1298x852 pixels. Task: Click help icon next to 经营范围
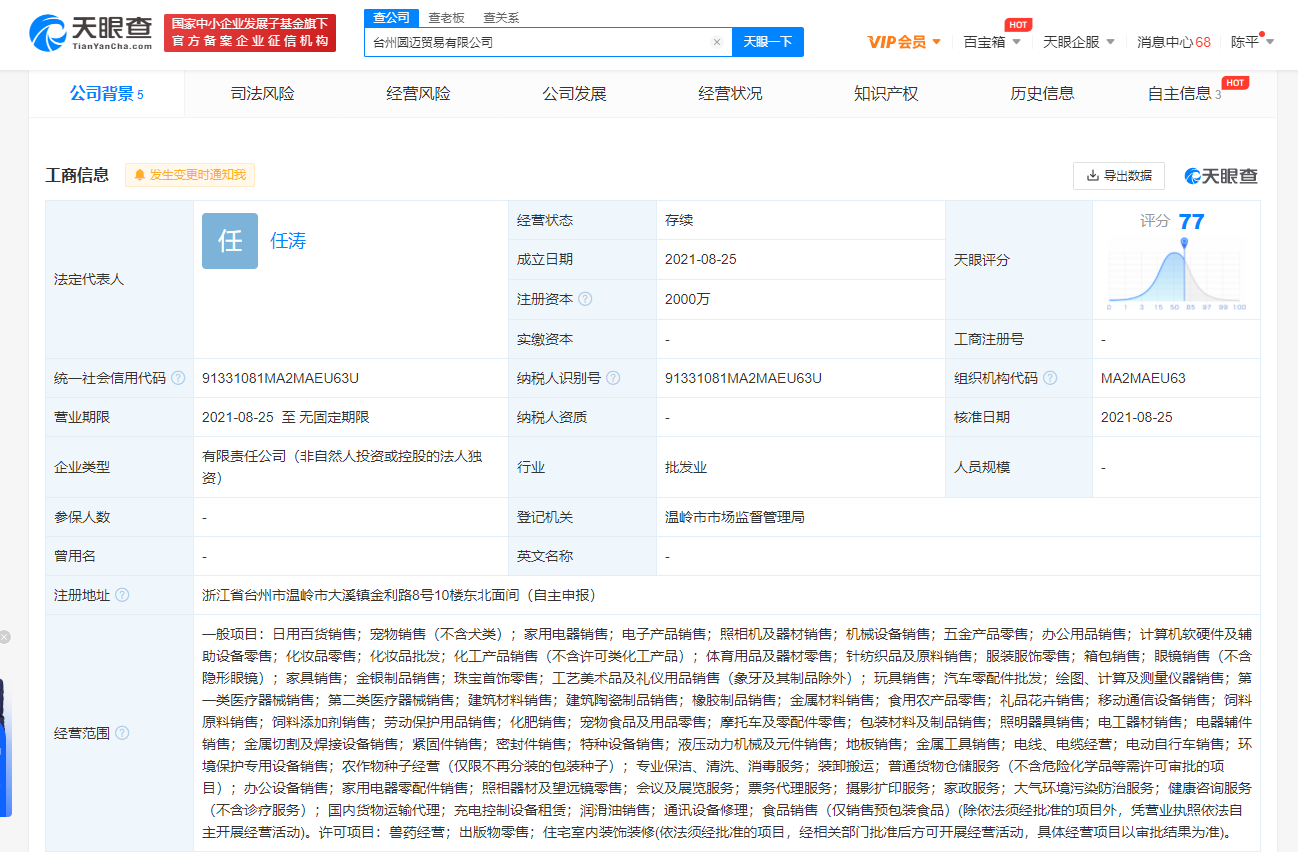[122, 733]
